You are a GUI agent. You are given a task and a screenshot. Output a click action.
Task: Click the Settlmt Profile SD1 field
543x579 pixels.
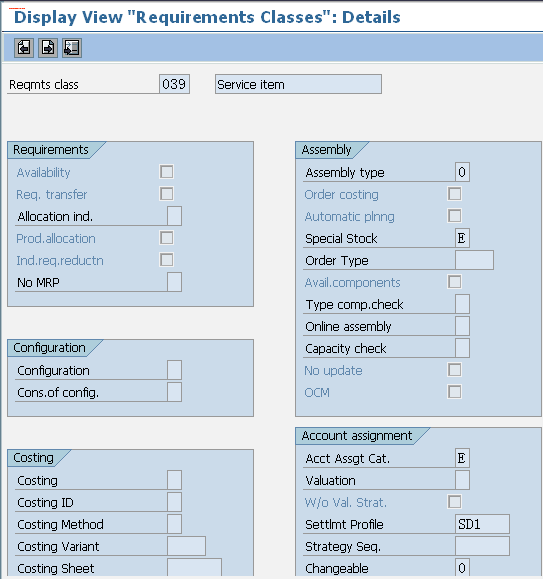(482, 524)
